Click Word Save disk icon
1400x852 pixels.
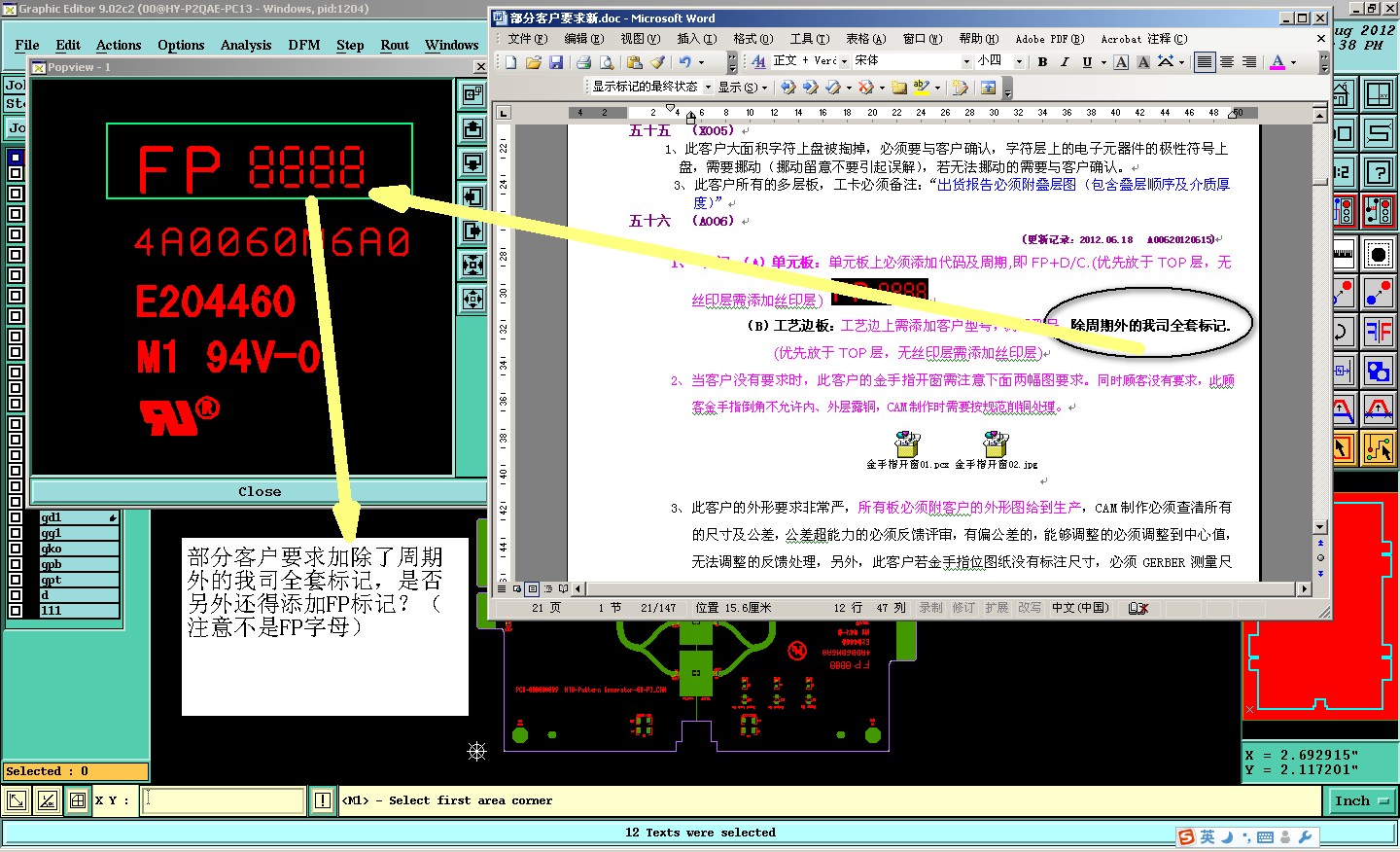(556, 62)
